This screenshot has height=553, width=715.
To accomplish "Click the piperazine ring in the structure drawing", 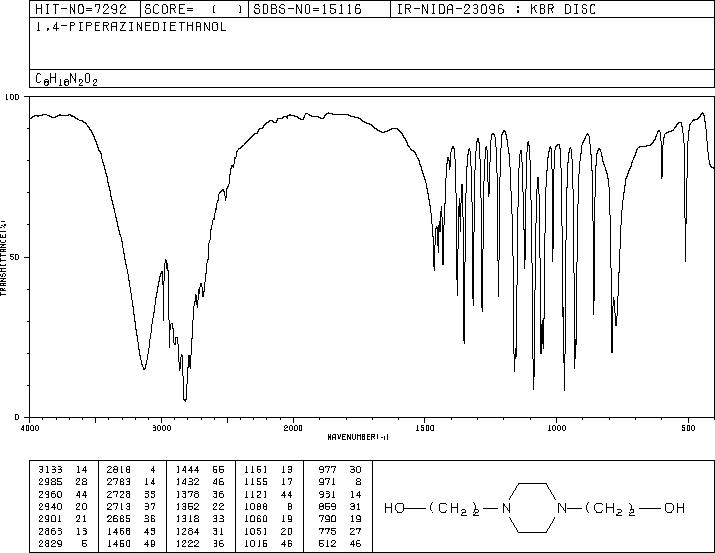I will [x=534, y=508].
